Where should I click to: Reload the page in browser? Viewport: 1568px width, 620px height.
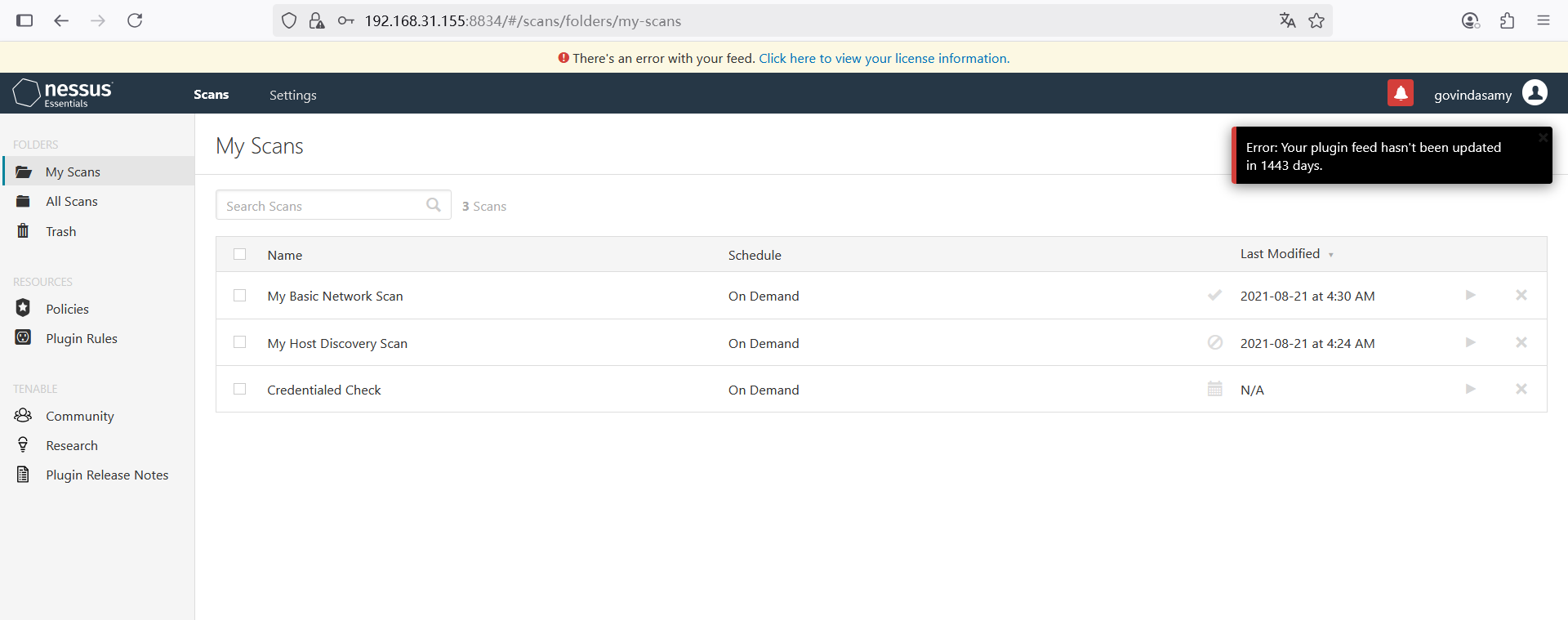135,20
